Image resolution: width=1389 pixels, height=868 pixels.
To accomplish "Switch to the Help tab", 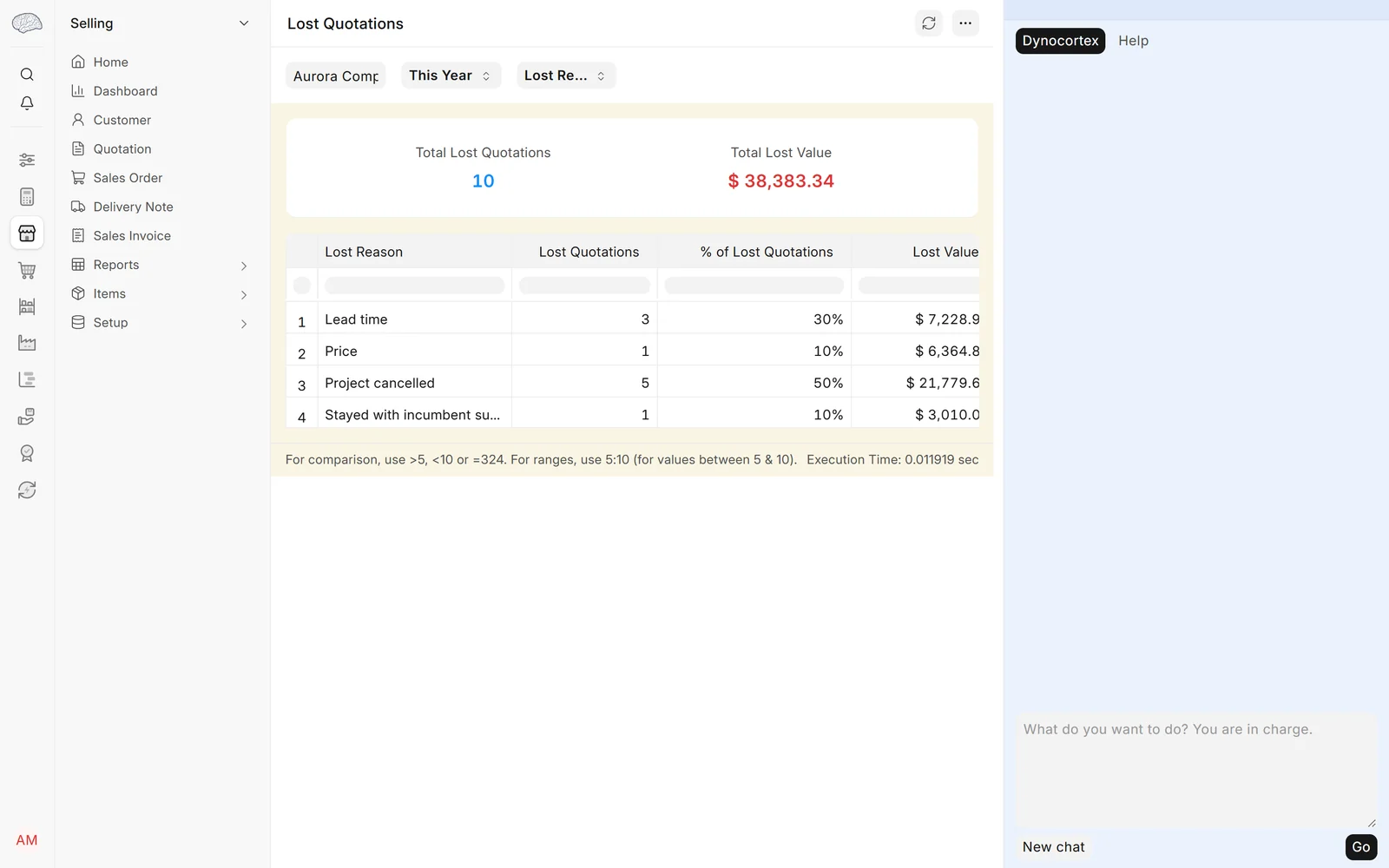I will 1133,41.
